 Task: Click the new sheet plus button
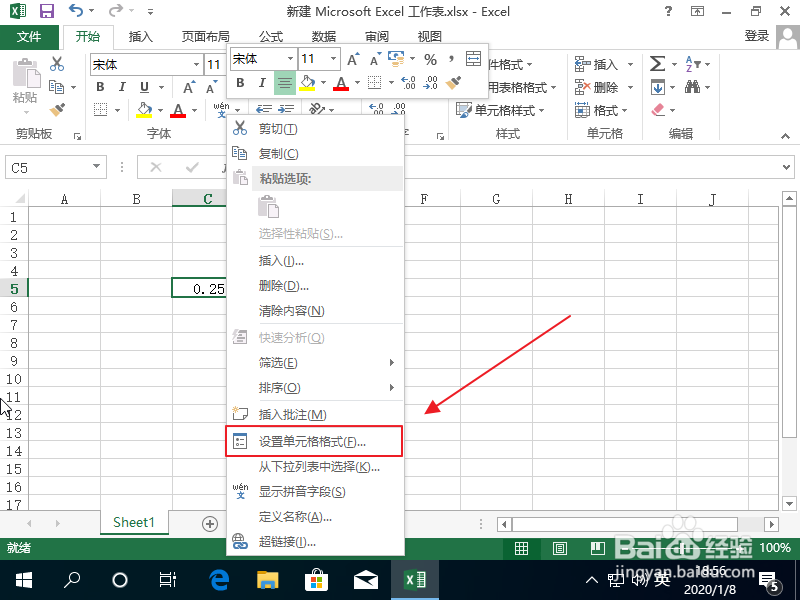pyautogui.click(x=210, y=522)
